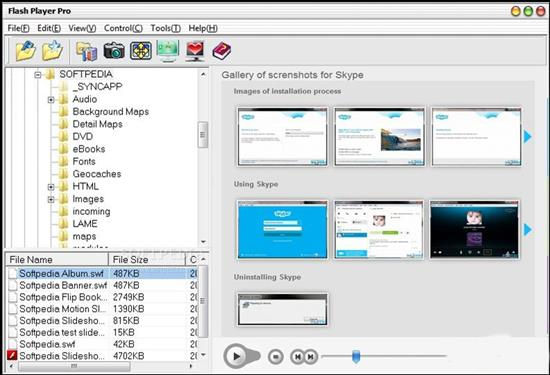Select the Geocaches folder
The width and height of the screenshot is (550, 375).
[x=97, y=174]
